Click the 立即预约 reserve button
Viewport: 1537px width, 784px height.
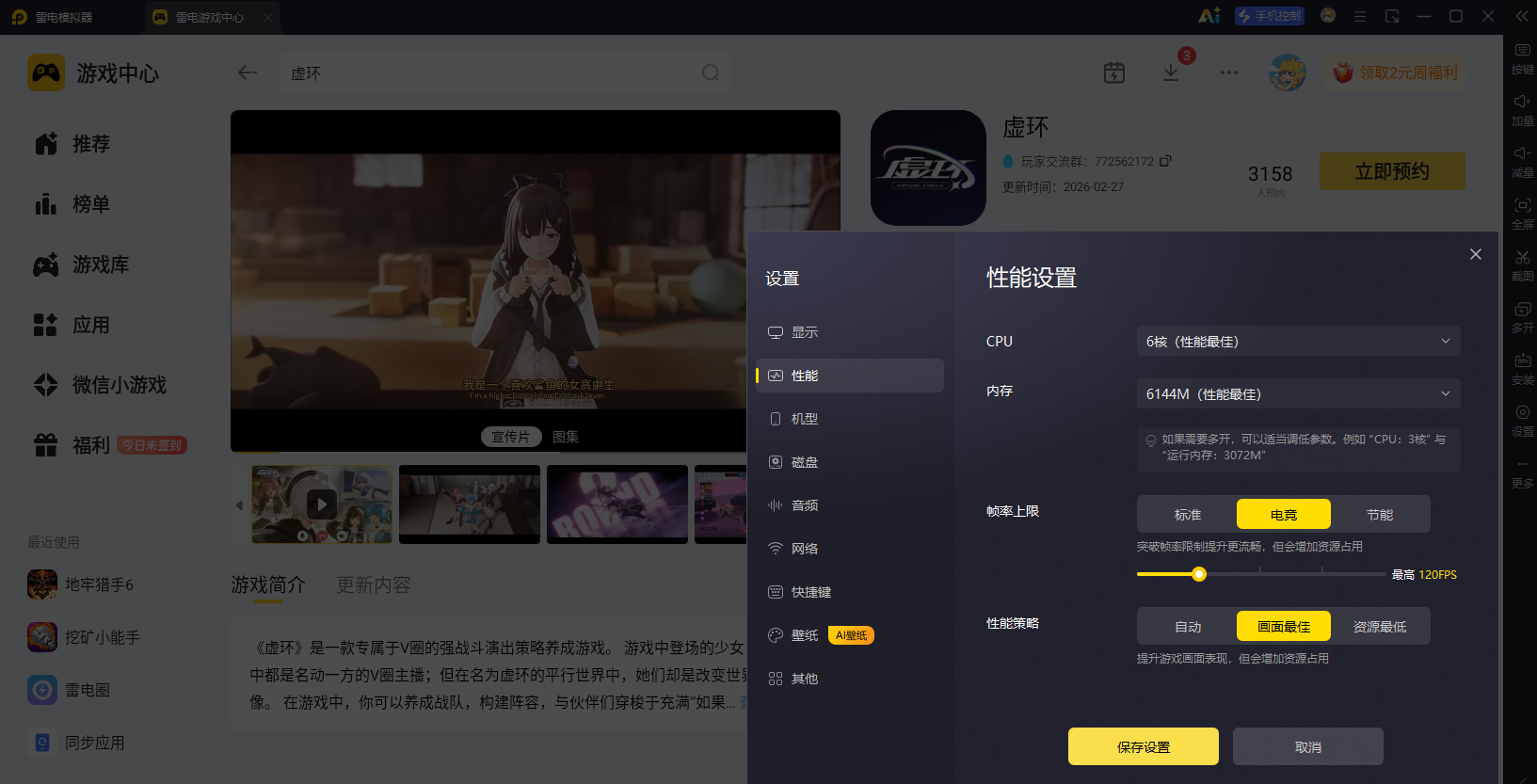pos(1392,171)
